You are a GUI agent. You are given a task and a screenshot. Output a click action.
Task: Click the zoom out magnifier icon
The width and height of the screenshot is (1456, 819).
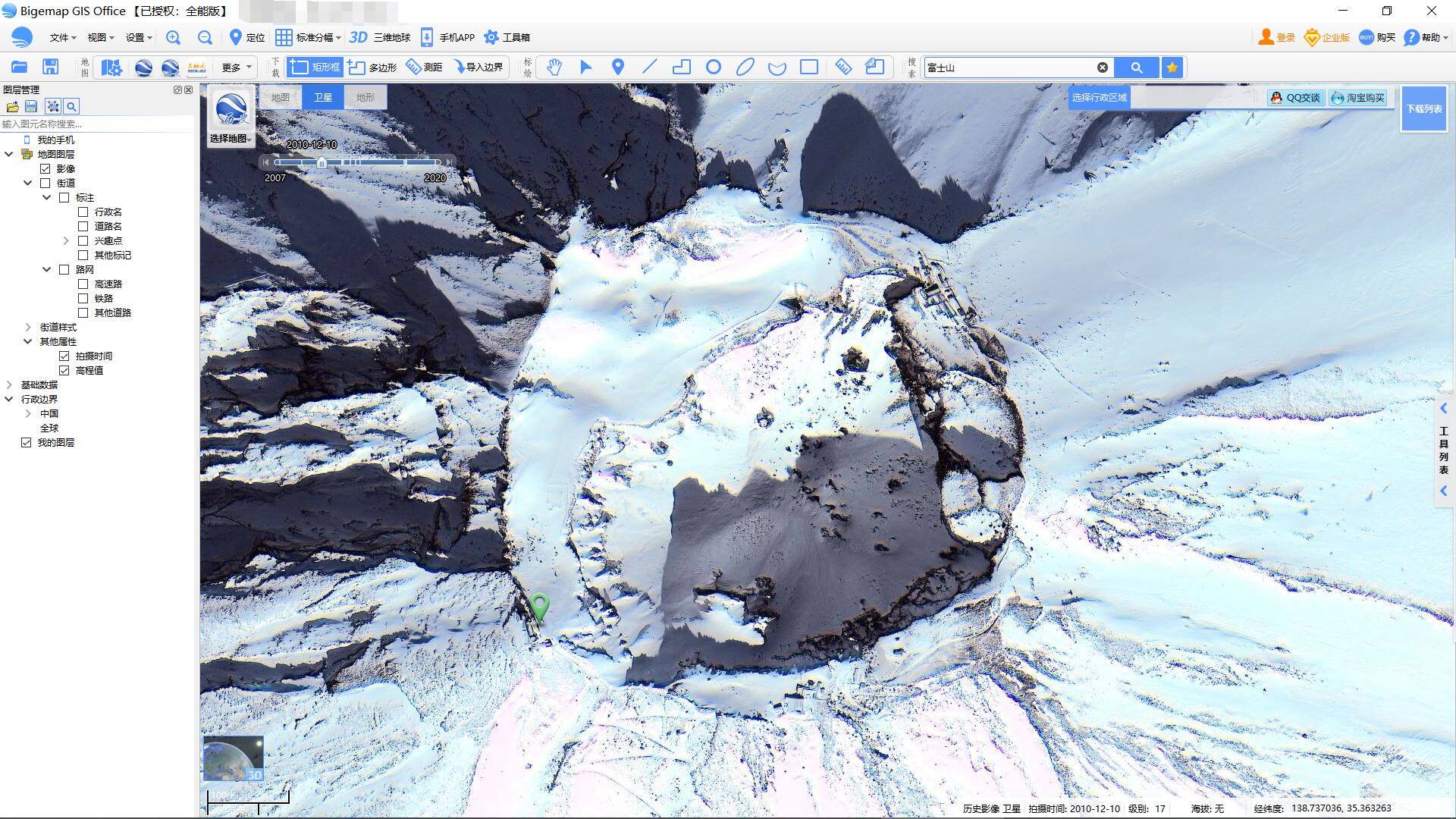[205, 37]
